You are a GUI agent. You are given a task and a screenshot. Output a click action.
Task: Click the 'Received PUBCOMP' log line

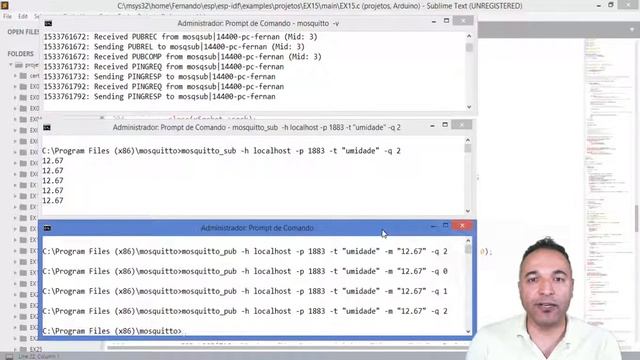click(x=182, y=57)
